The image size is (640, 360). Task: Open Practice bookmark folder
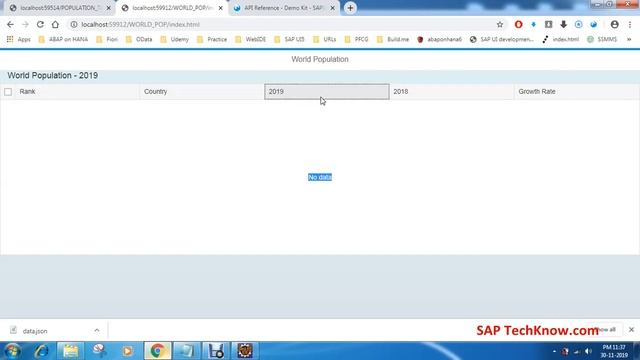pos(212,39)
